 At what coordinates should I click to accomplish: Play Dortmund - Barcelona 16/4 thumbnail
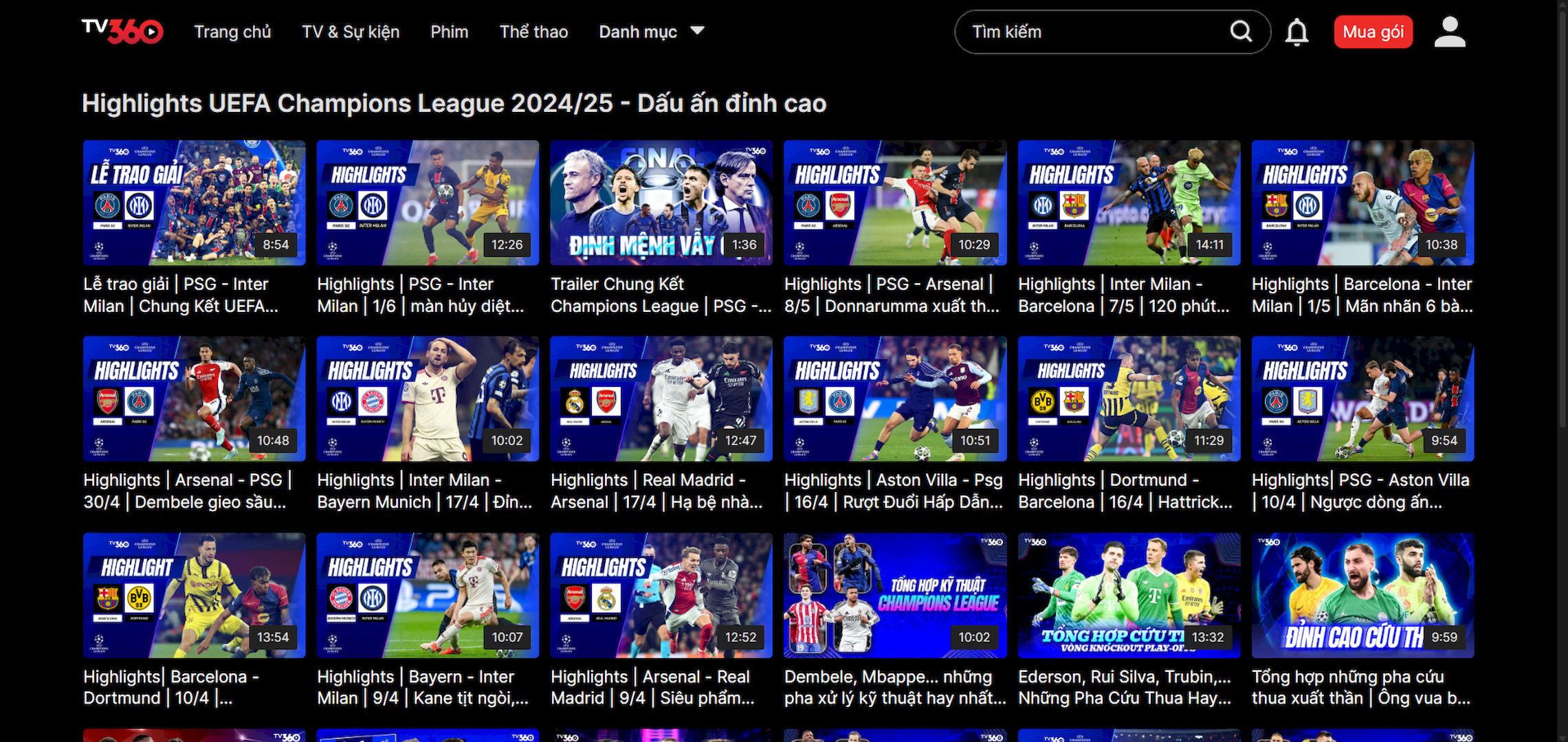(x=1129, y=398)
